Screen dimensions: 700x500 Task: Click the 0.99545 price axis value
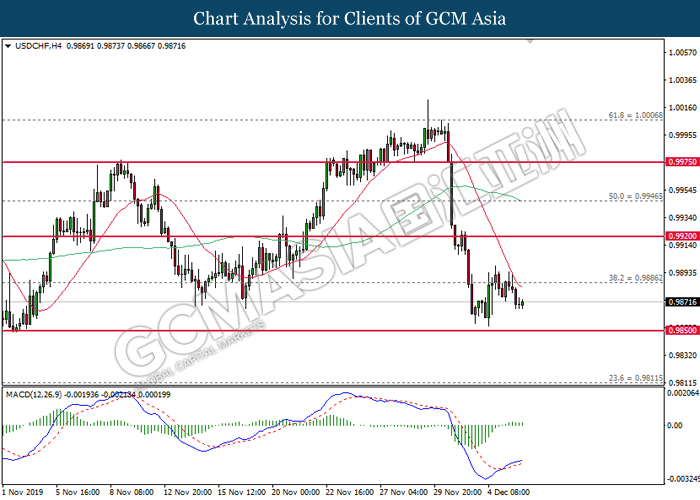click(683, 190)
